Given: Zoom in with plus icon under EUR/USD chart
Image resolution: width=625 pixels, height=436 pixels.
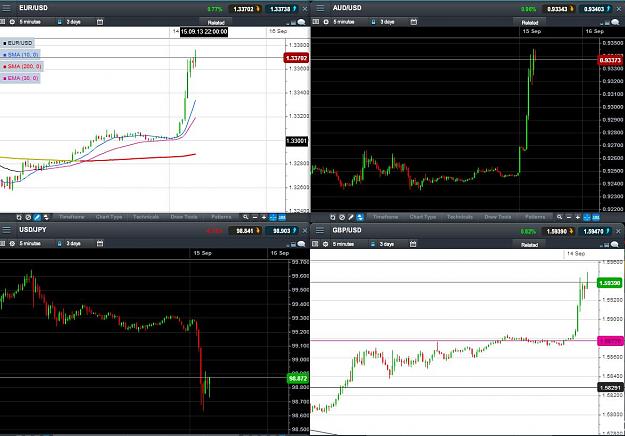Looking at the screenshot, I should pyautogui.click(x=264, y=217).
